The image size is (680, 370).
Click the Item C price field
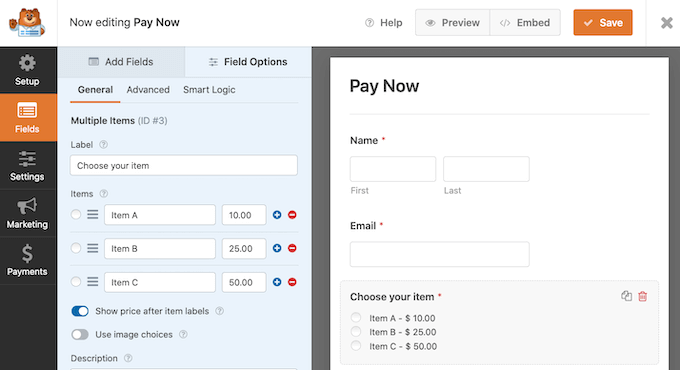244,282
